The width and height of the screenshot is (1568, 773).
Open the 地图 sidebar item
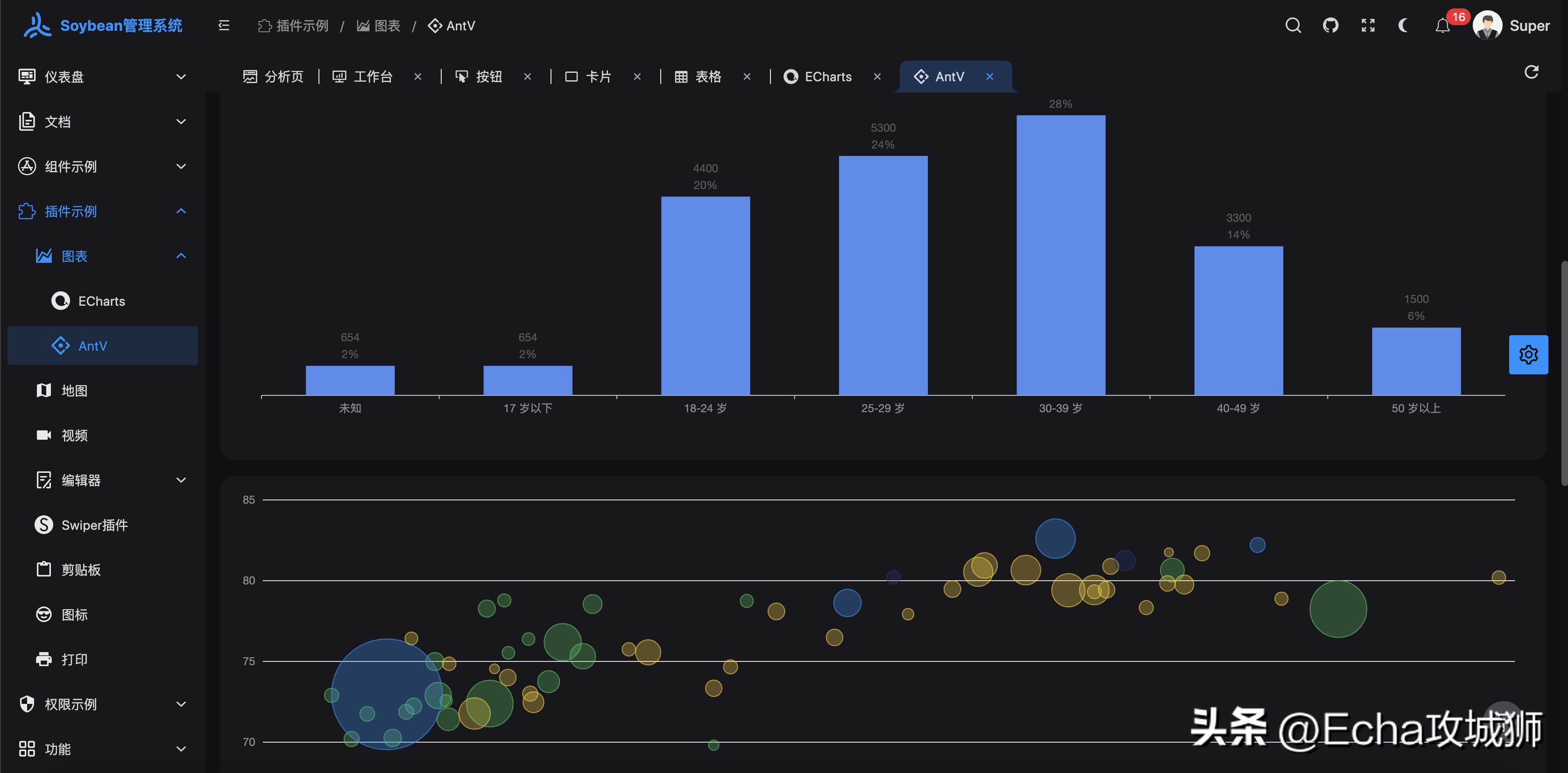click(74, 391)
